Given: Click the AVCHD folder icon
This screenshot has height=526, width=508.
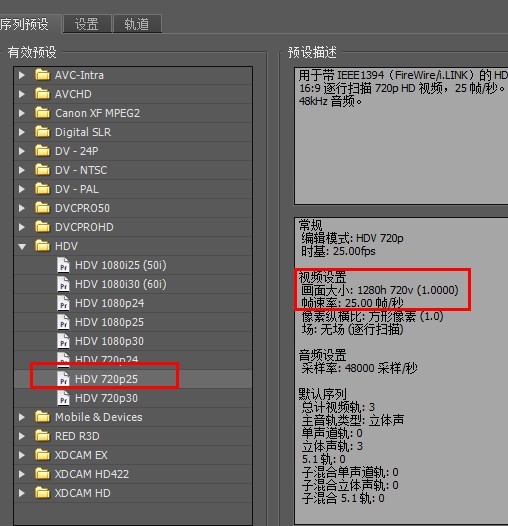Looking at the screenshot, I should (42, 94).
